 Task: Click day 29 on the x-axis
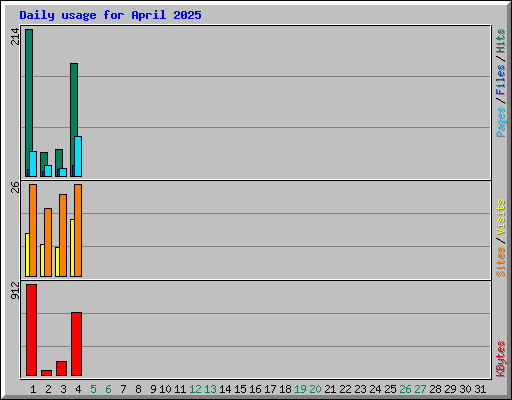coord(450,389)
